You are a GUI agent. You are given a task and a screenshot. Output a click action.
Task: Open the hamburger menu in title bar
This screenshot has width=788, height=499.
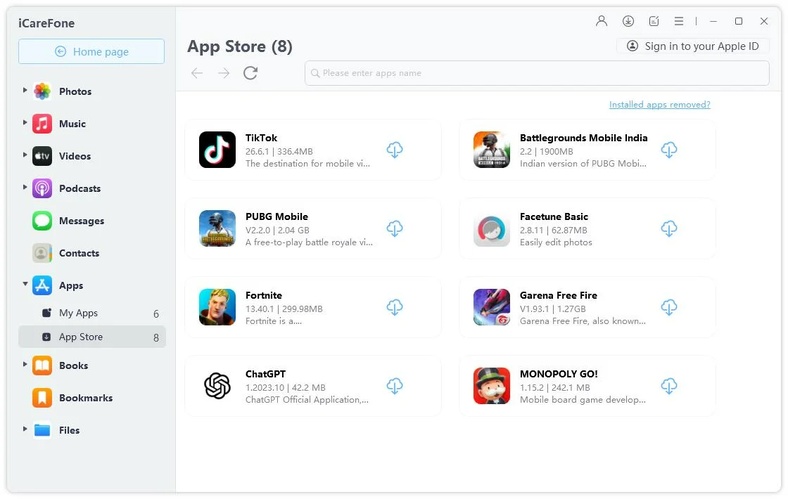[x=679, y=21]
